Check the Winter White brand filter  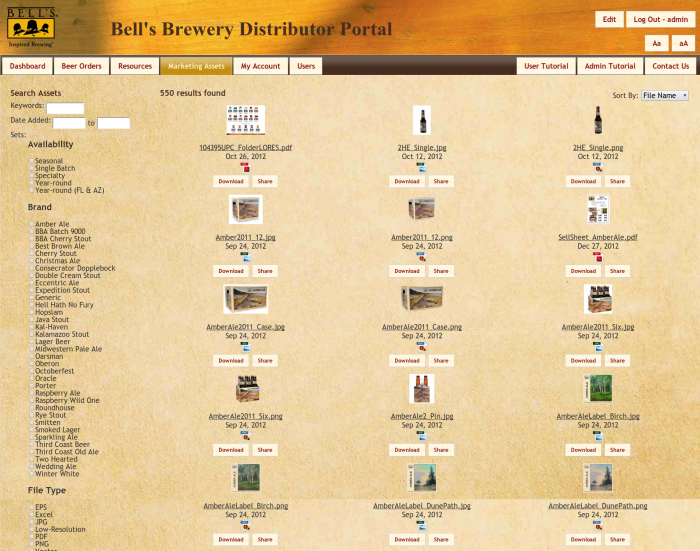pyautogui.click(x=32, y=474)
